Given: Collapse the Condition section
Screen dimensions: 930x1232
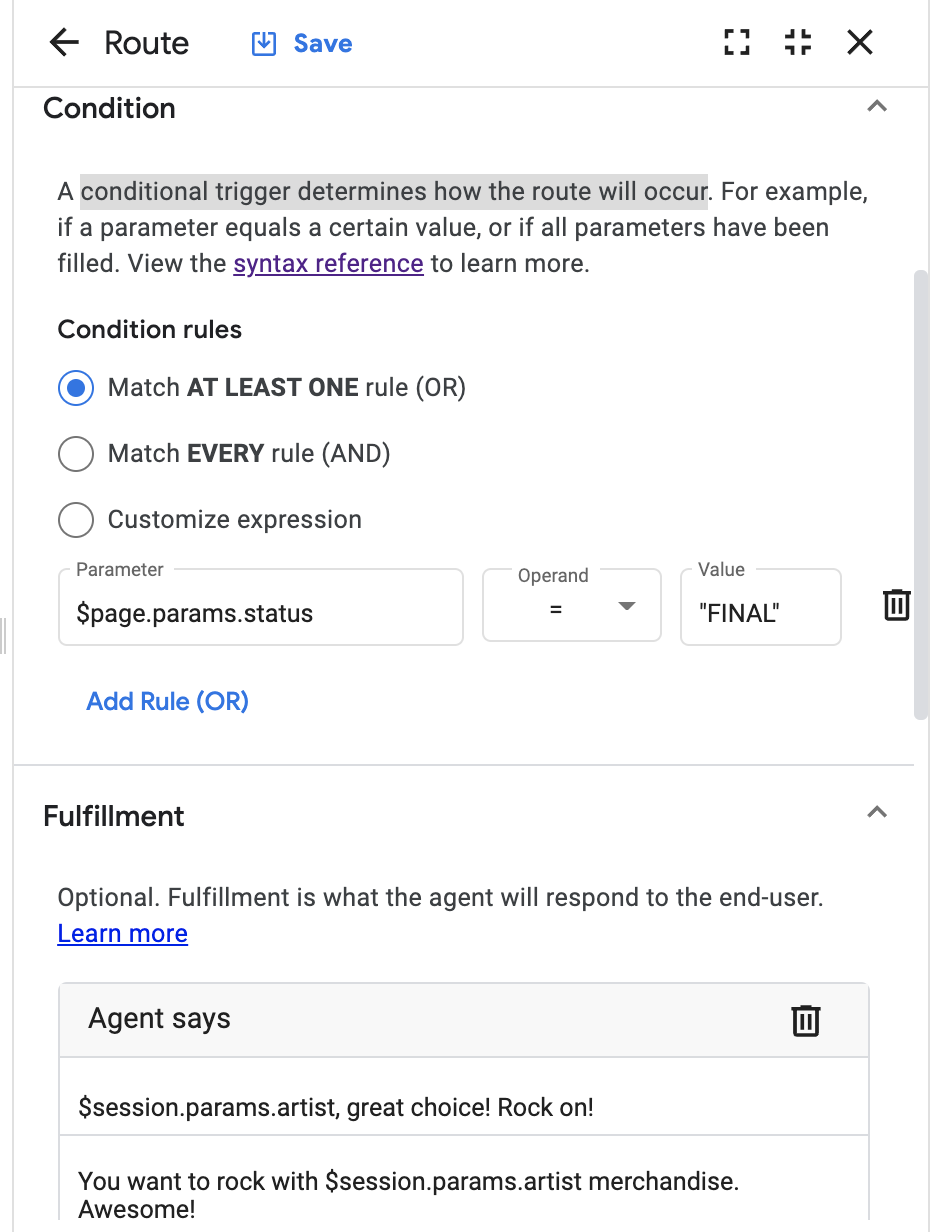Looking at the screenshot, I should point(877,107).
